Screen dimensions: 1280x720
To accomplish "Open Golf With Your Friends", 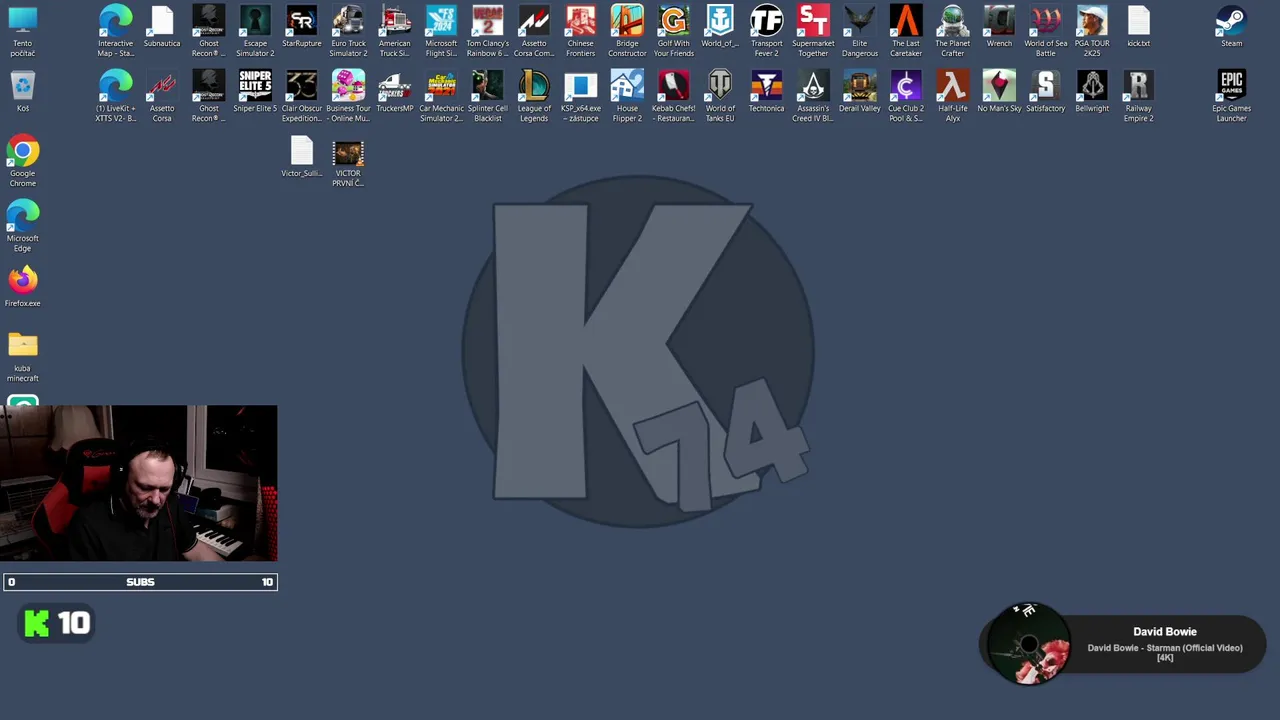I will (x=673, y=31).
